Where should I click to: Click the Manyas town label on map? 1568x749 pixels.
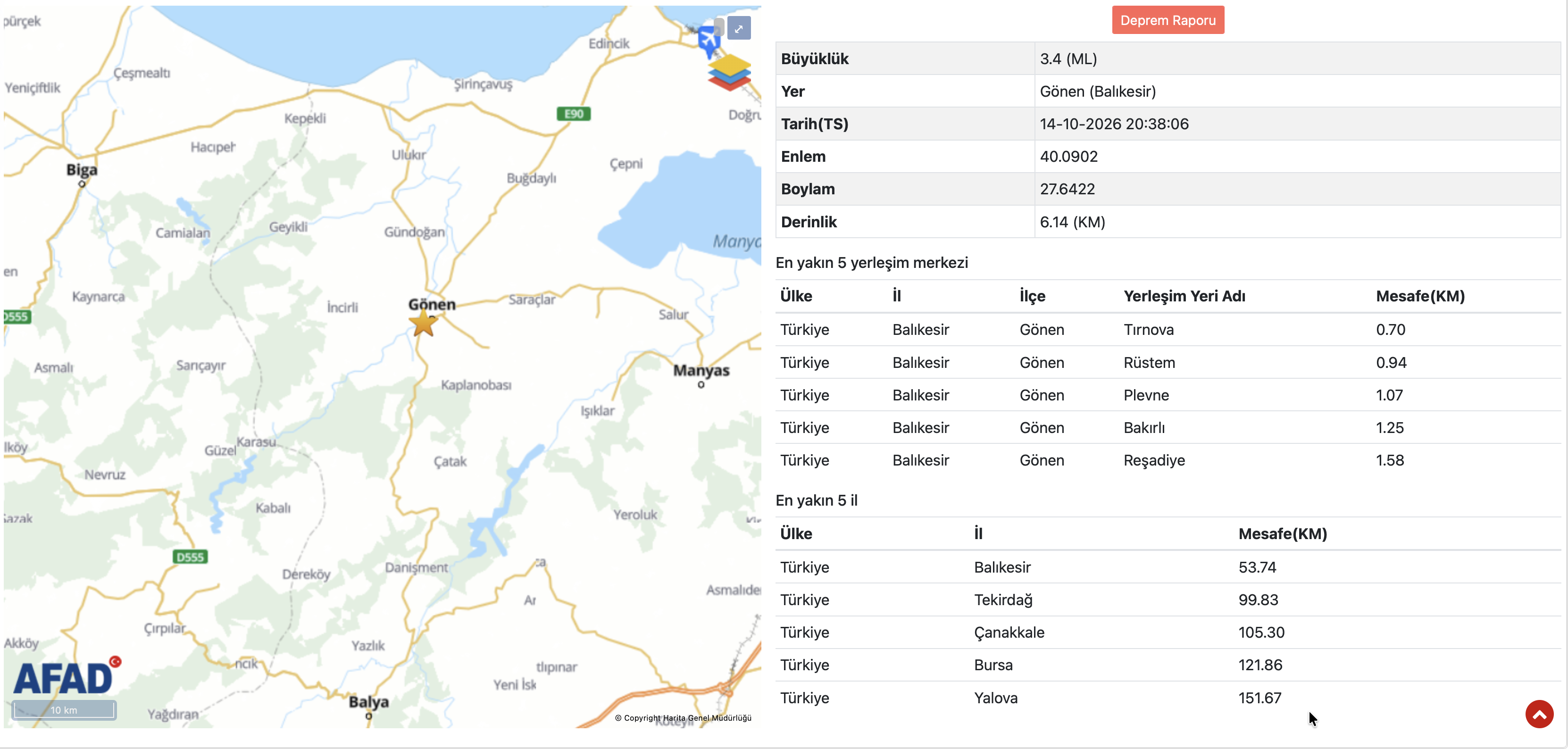point(701,371)
